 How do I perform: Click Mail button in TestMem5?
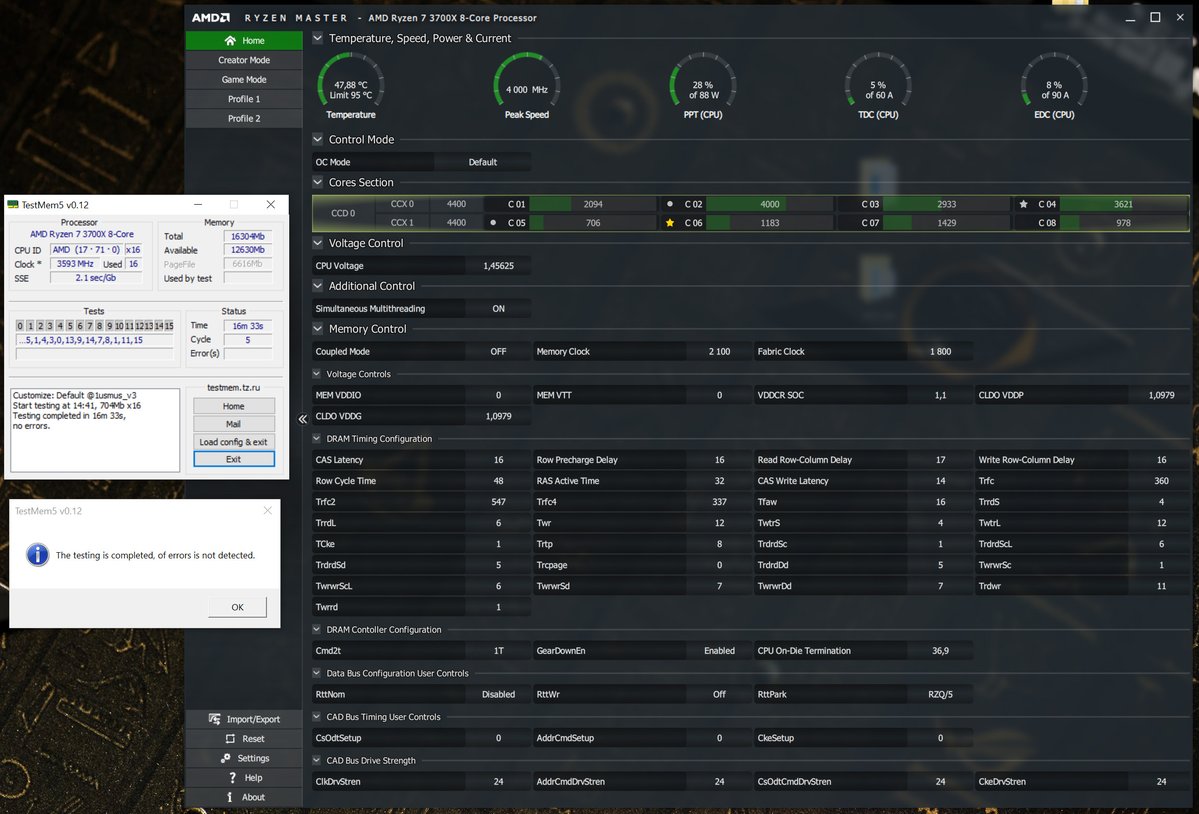tap(234, 423)
